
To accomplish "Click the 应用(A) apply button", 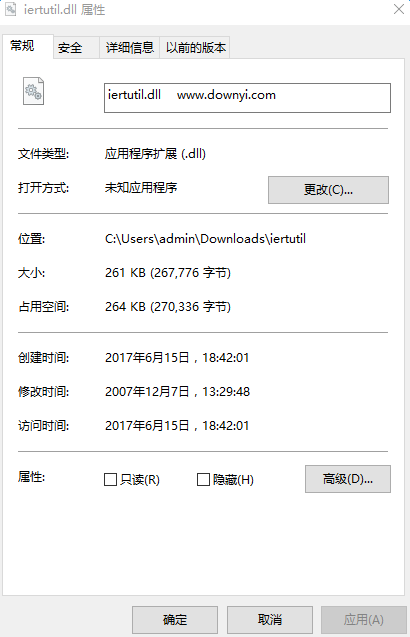I will click(364, 620).
